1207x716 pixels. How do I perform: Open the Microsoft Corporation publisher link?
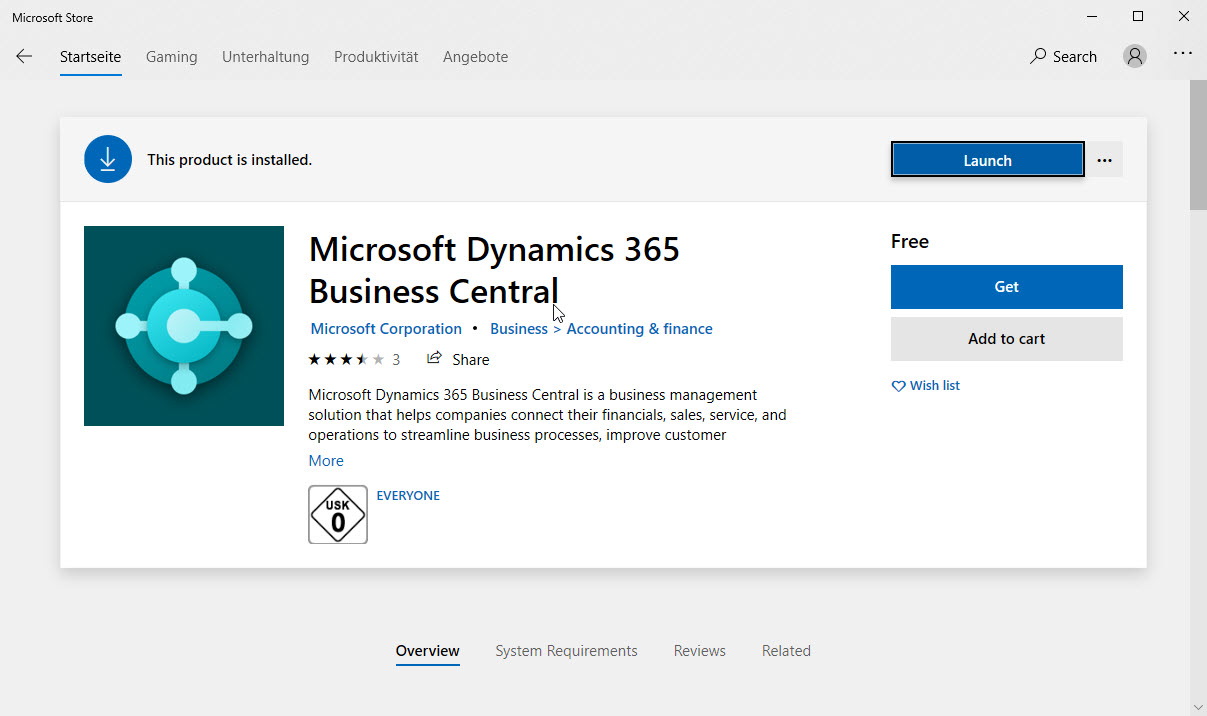point(386,328)
